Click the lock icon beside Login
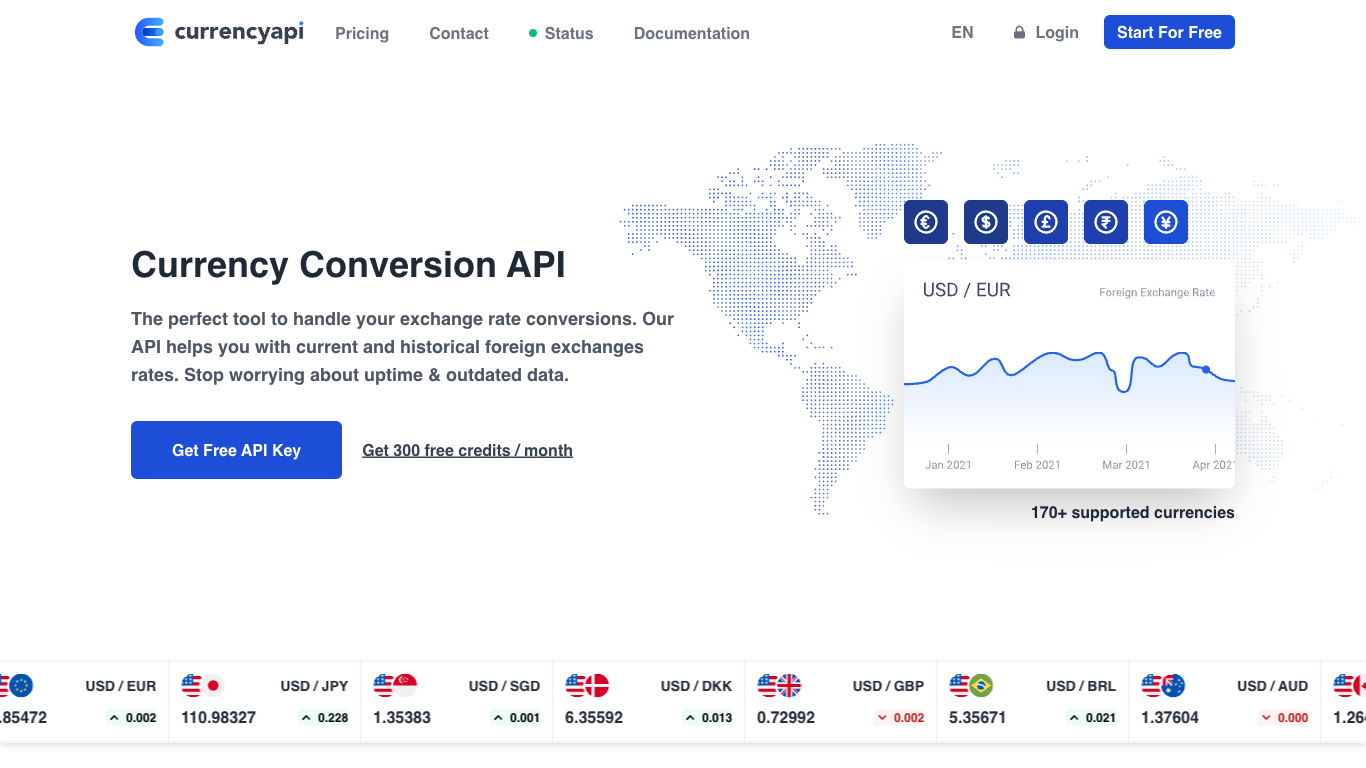The width and height of the screenshot is (1366, 768). (x=1019, y=33)
